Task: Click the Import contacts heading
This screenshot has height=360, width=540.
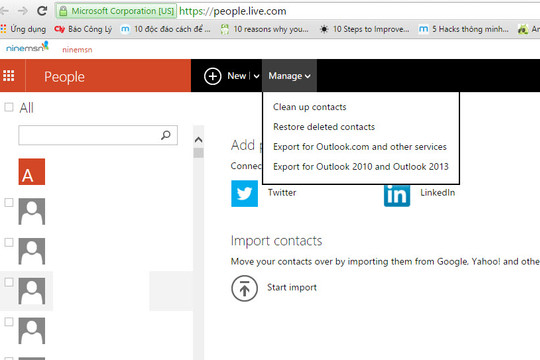Action: 277,241
